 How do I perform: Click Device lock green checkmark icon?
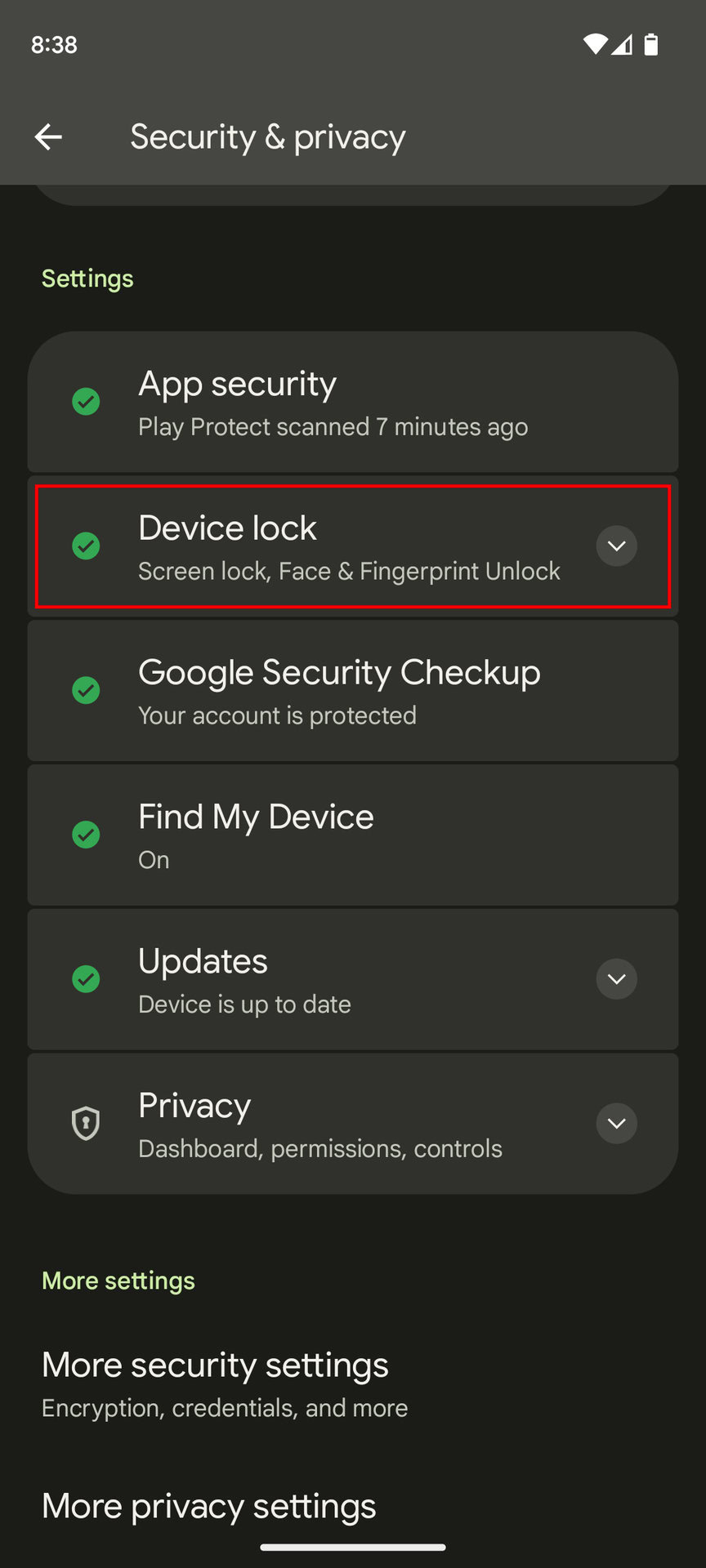point(86,546)
